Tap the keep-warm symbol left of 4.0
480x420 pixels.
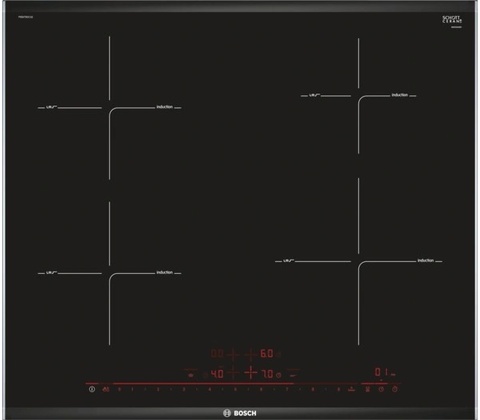point(191,375)
